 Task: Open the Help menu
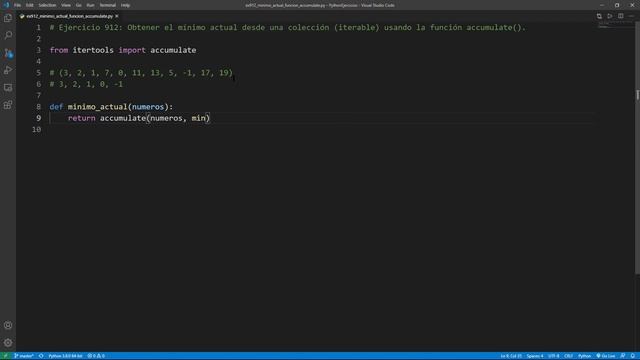coord(125,5)
